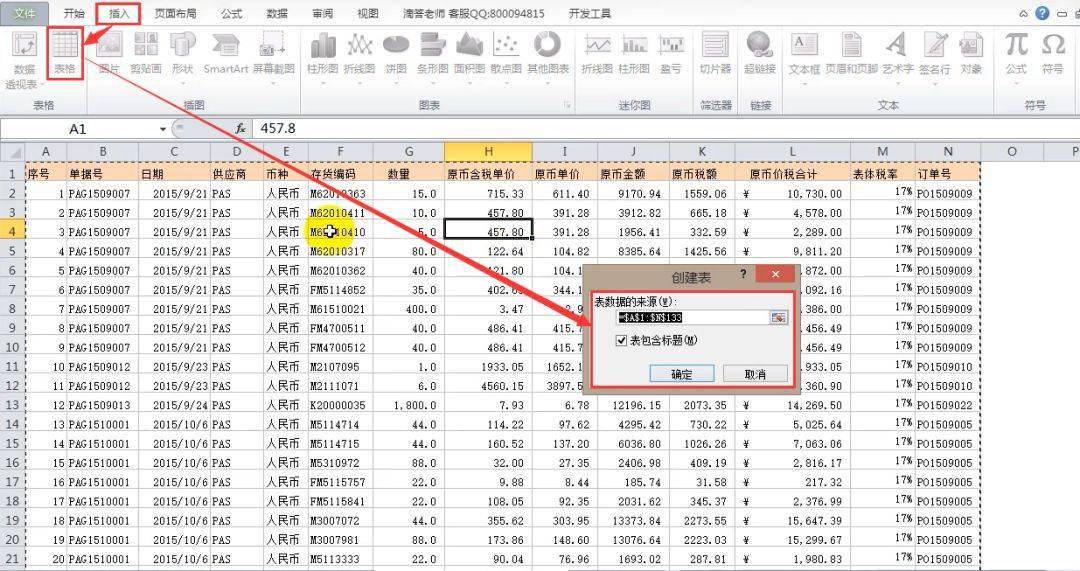Insert a SmartArt graphic

click(225, 54)
